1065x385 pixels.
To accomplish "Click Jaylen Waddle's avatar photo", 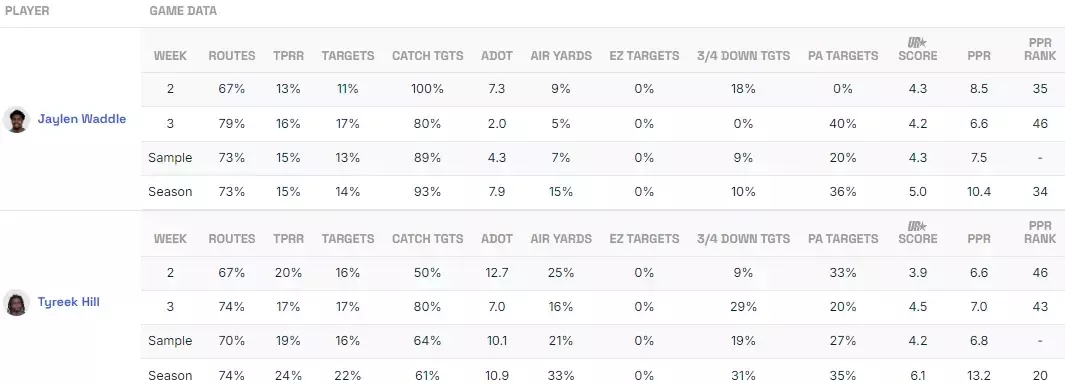I will pyautogui.click(x=16, y=120).
